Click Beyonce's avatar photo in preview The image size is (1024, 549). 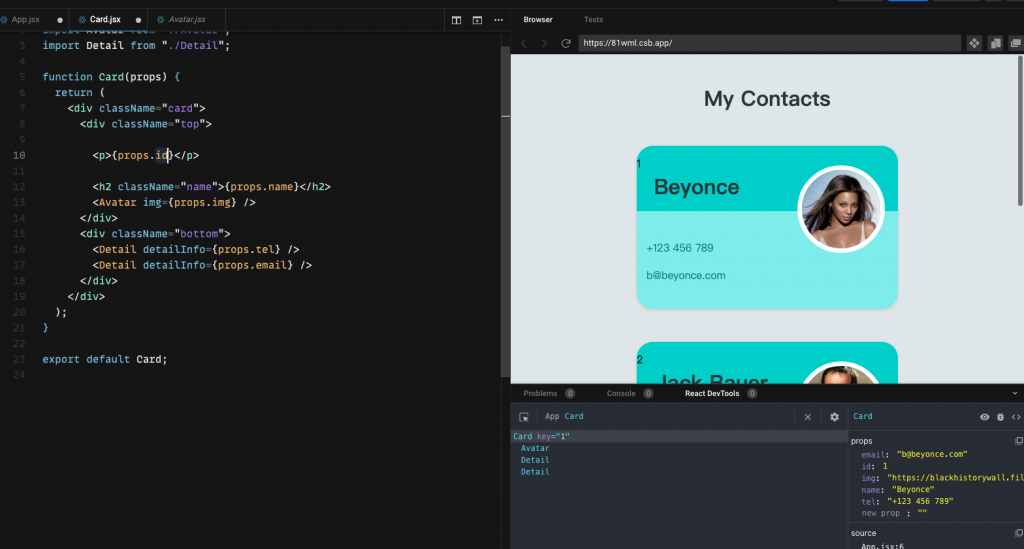[x=840, y=209]
